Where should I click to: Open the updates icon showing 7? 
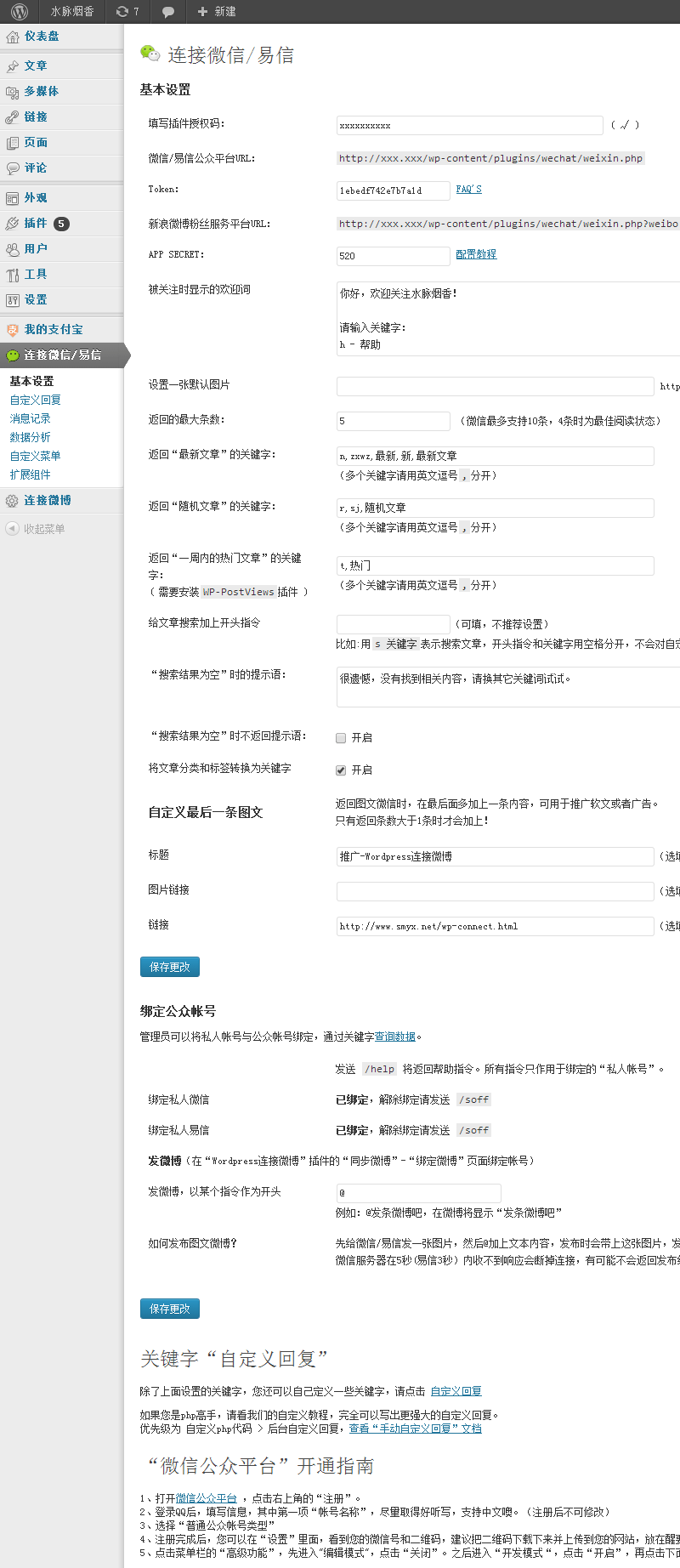click(x=127, y=12)
